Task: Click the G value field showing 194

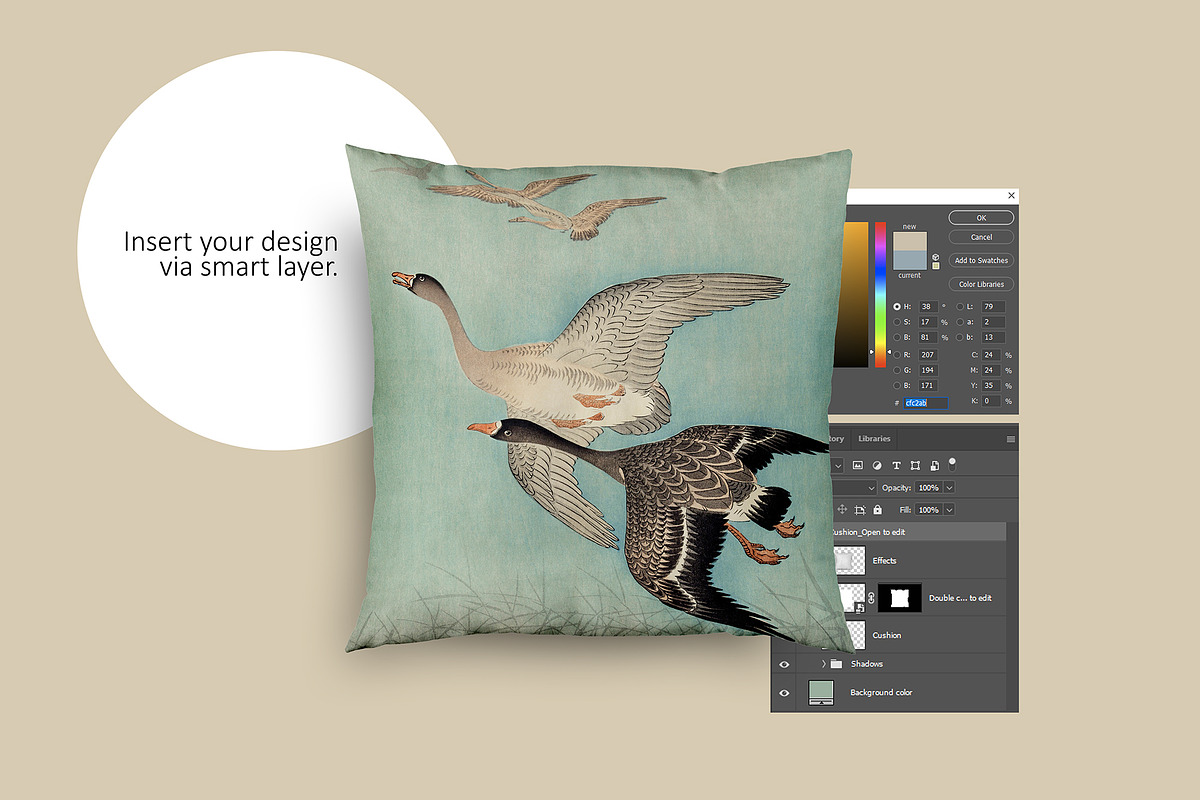Action: 928,370
